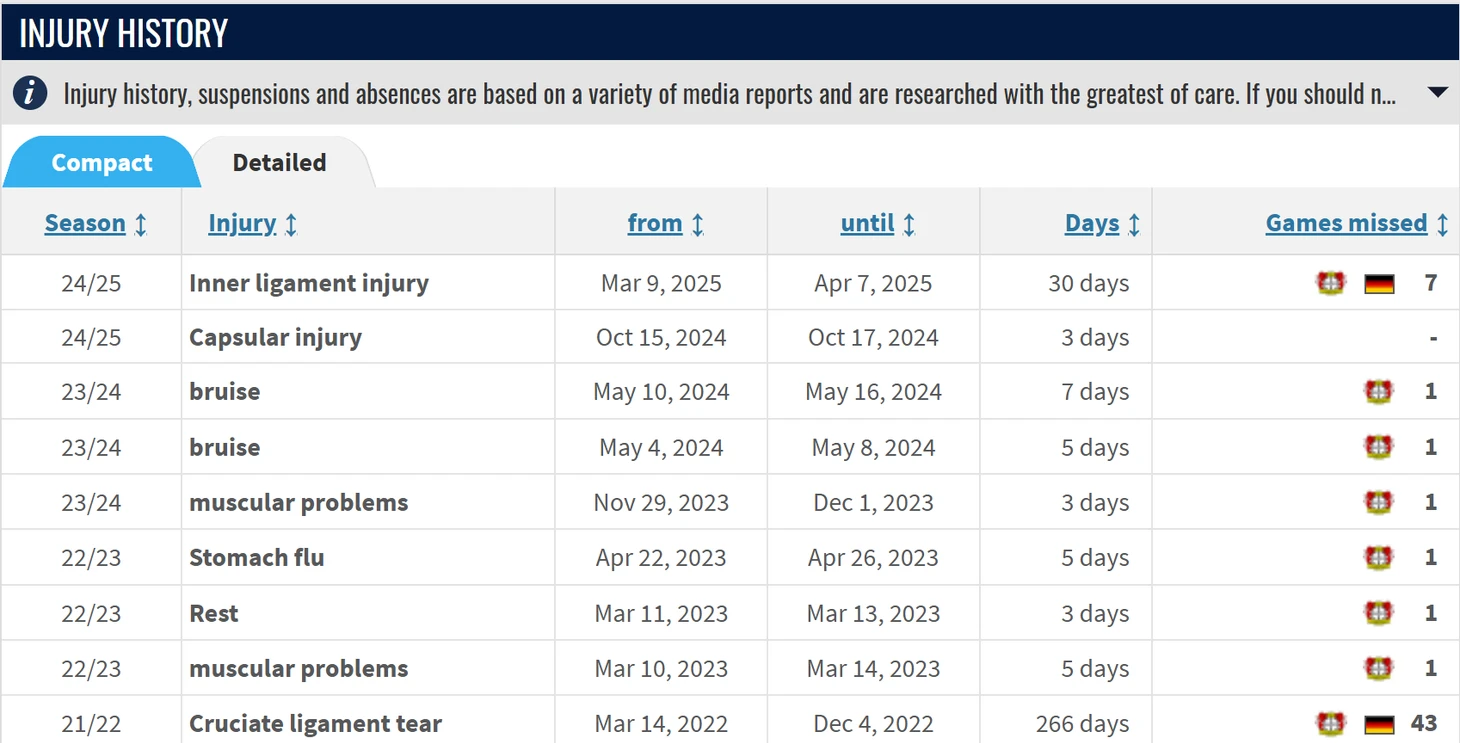Click the Cruciate ligament tear entry
1460x743 pixels.
click(x=315, y=724)
